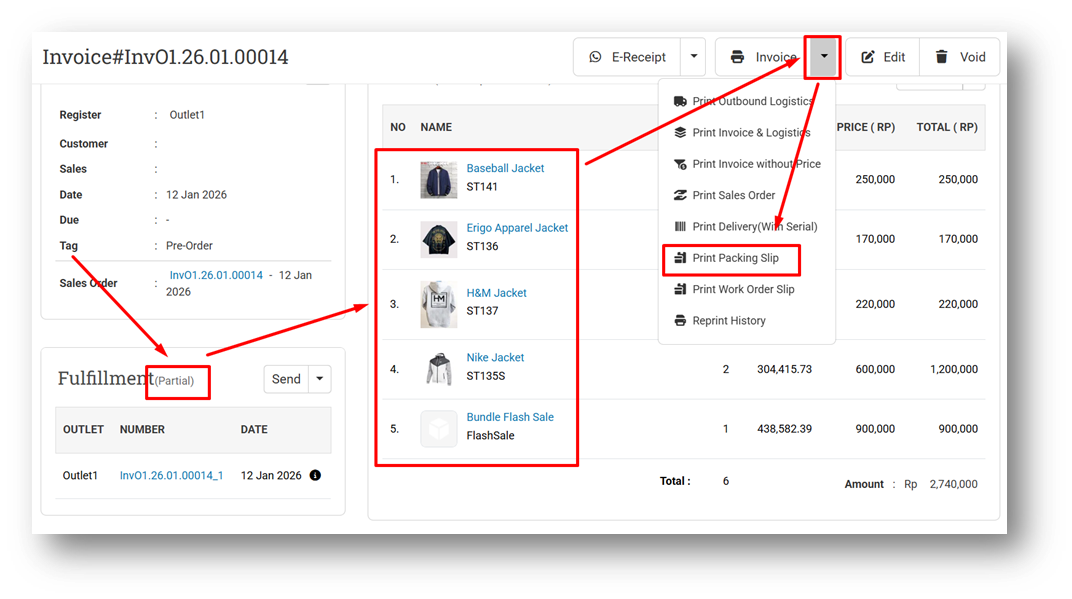
Task: Click the PRICE ( RP) column header
Action: tap(866, 127)
